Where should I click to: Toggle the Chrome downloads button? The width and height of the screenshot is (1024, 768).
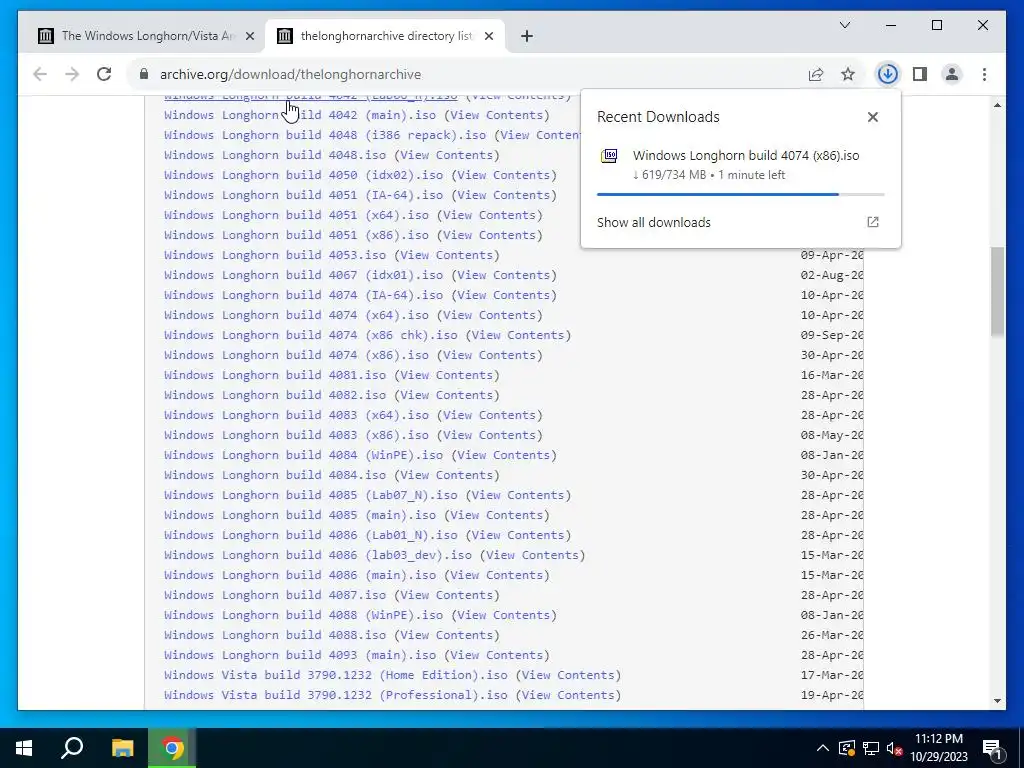tap(887, 74)
